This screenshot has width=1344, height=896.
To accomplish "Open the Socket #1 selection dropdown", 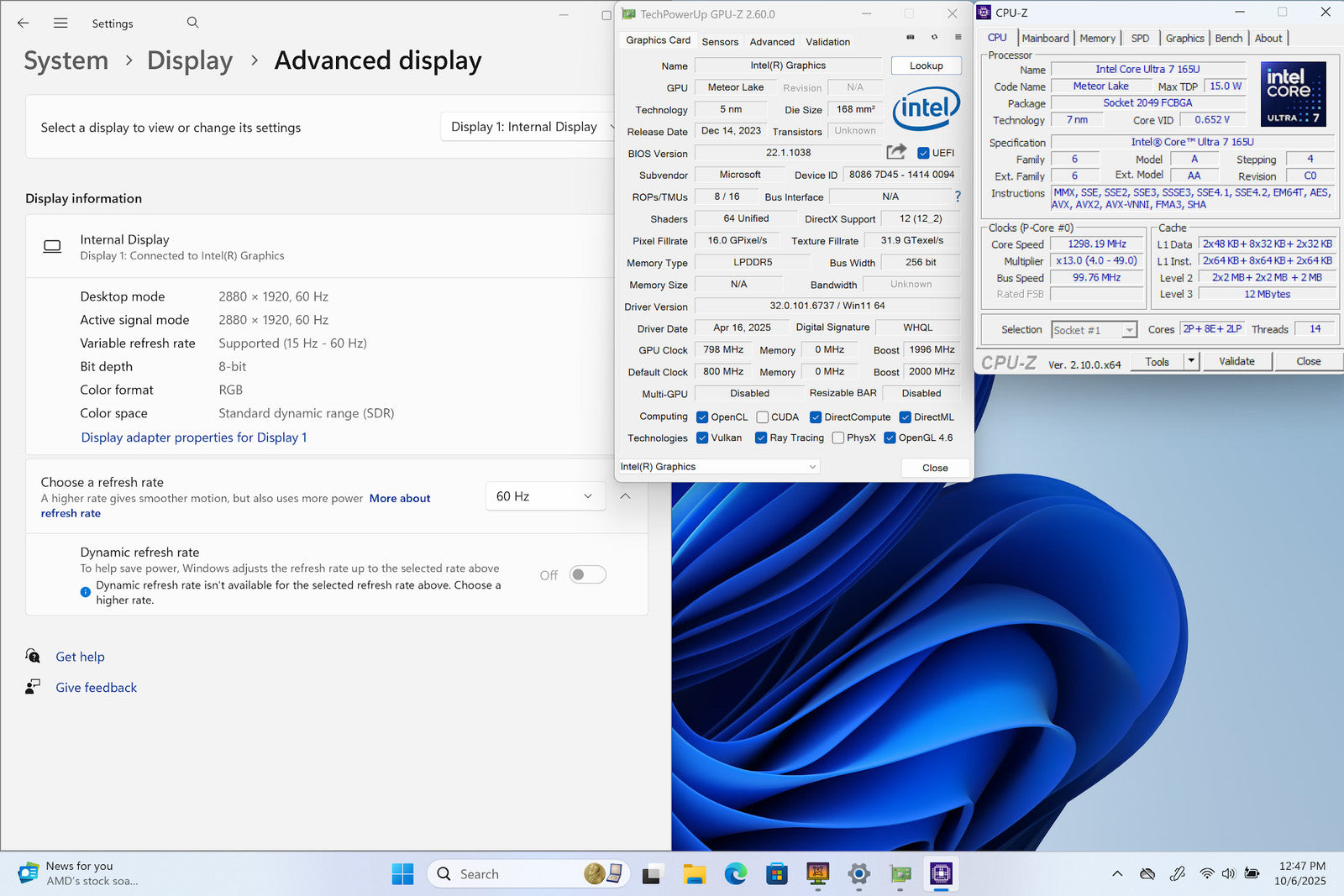I will point(1094,330).
